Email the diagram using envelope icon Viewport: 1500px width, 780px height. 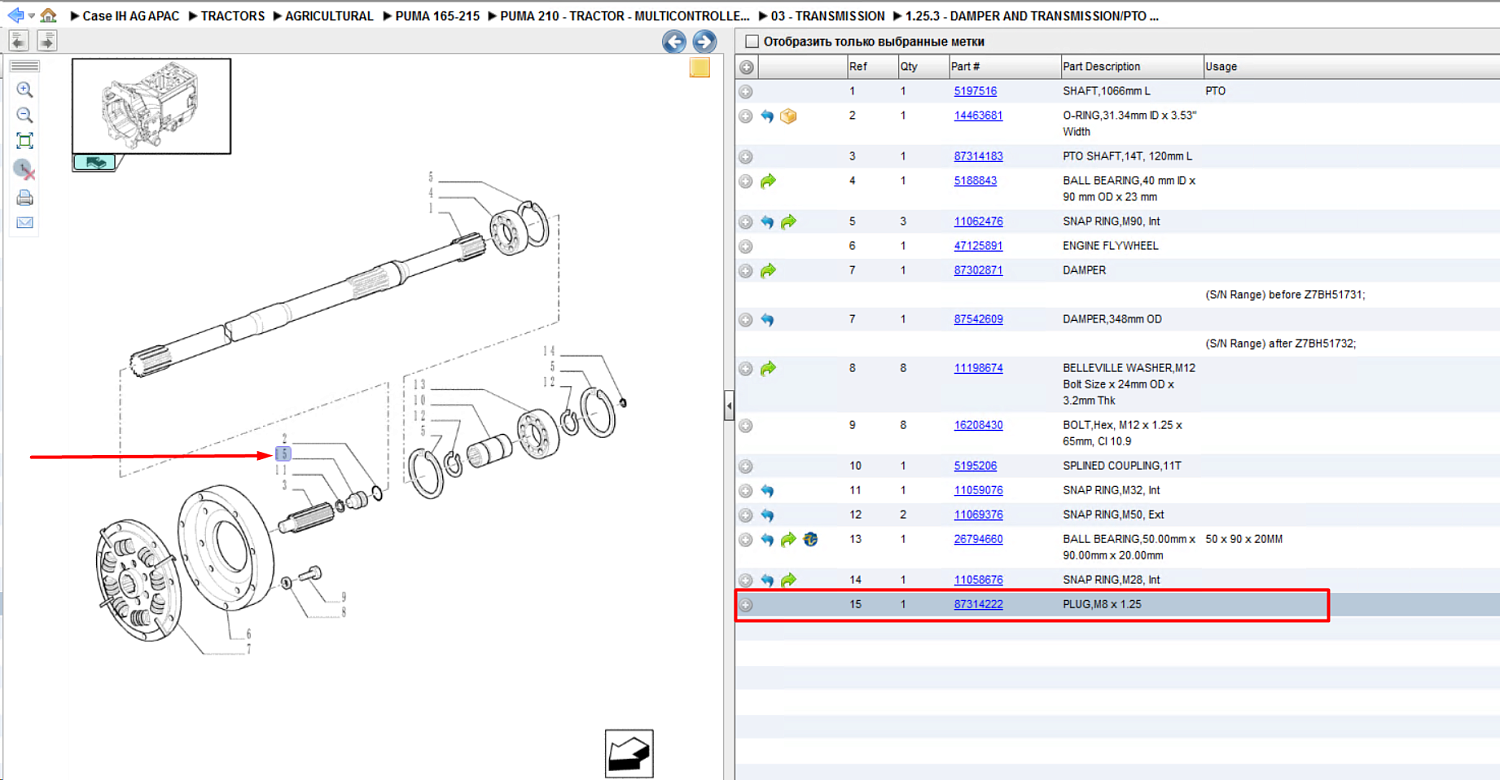pyautogui.click(x=25, y=223)
